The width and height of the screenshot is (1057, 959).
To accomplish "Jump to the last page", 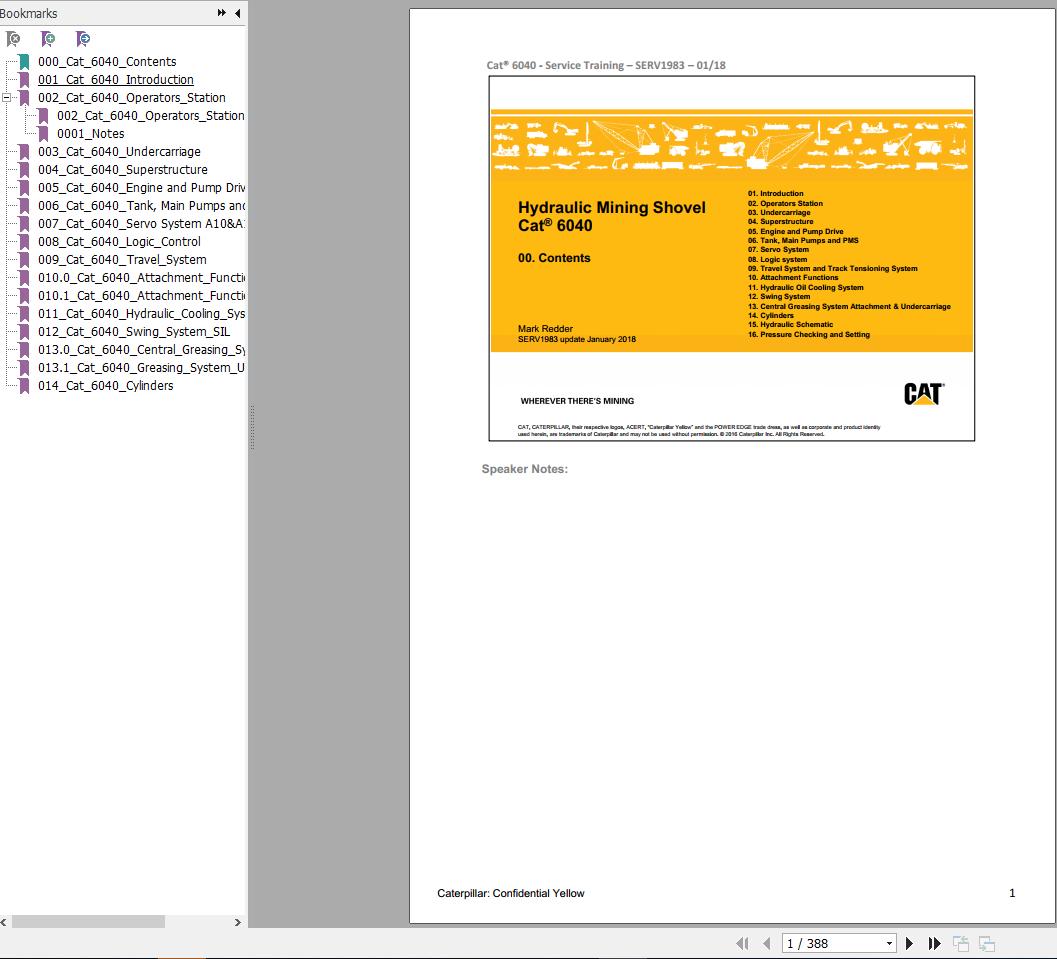I will 934,943.
